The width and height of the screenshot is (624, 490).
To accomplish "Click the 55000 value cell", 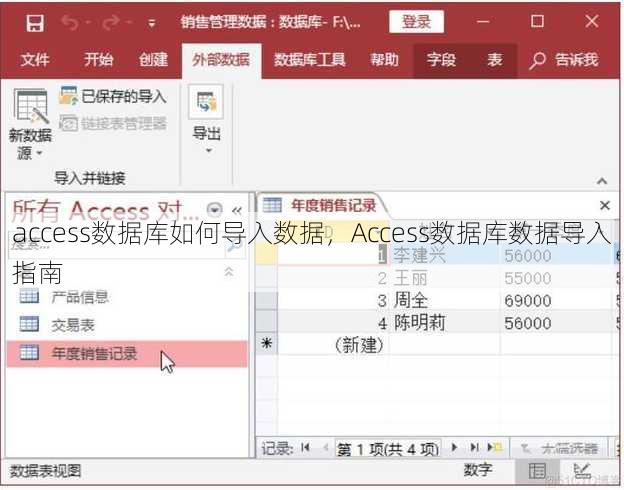I will click(555, 278).
